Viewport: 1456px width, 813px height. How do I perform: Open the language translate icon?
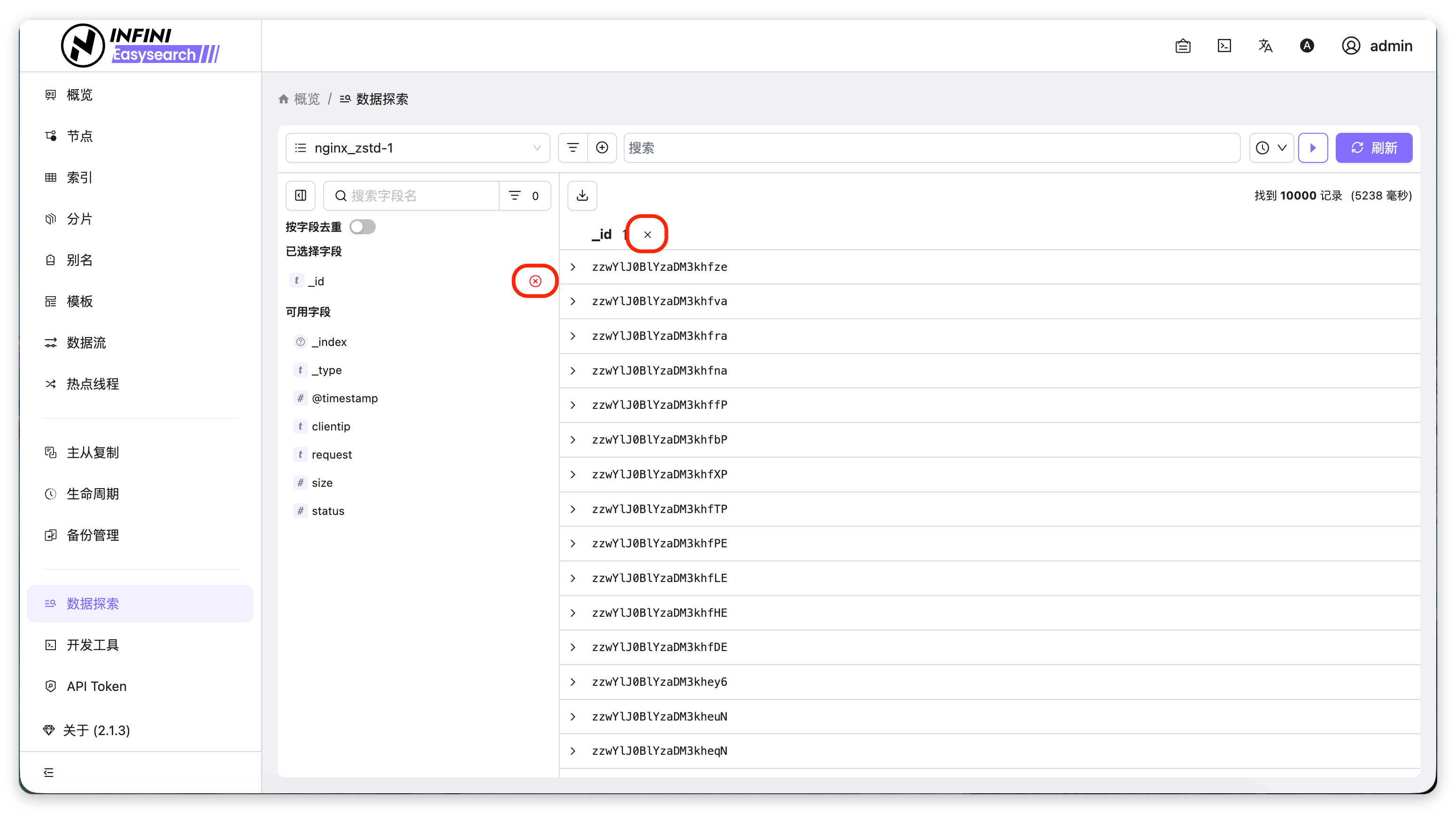(x=1265, y=46)
